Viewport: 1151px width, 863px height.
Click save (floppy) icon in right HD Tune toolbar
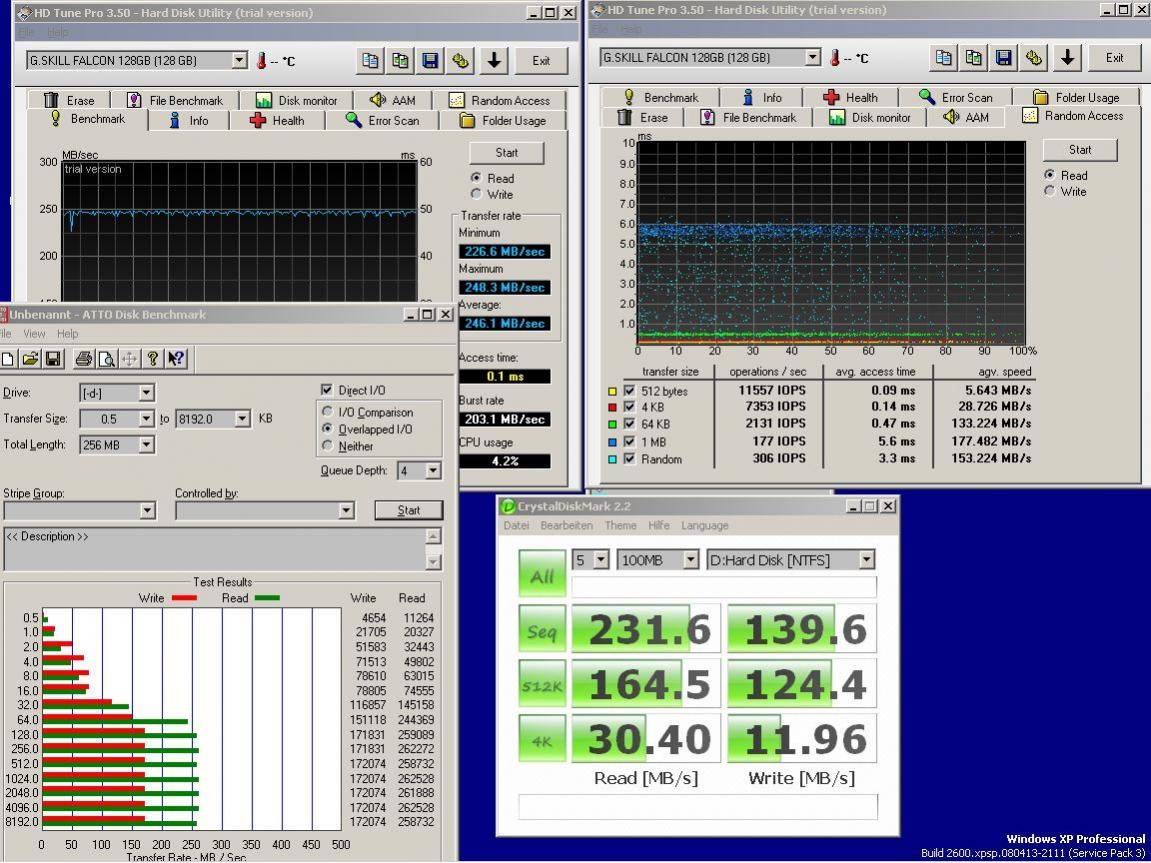coord(1004,58)
